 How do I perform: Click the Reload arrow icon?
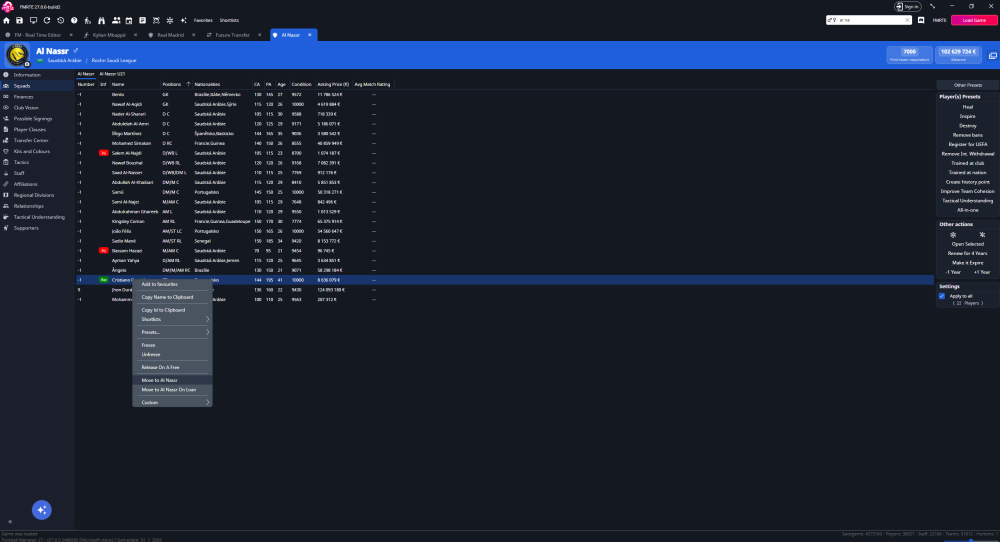point(47,20)
